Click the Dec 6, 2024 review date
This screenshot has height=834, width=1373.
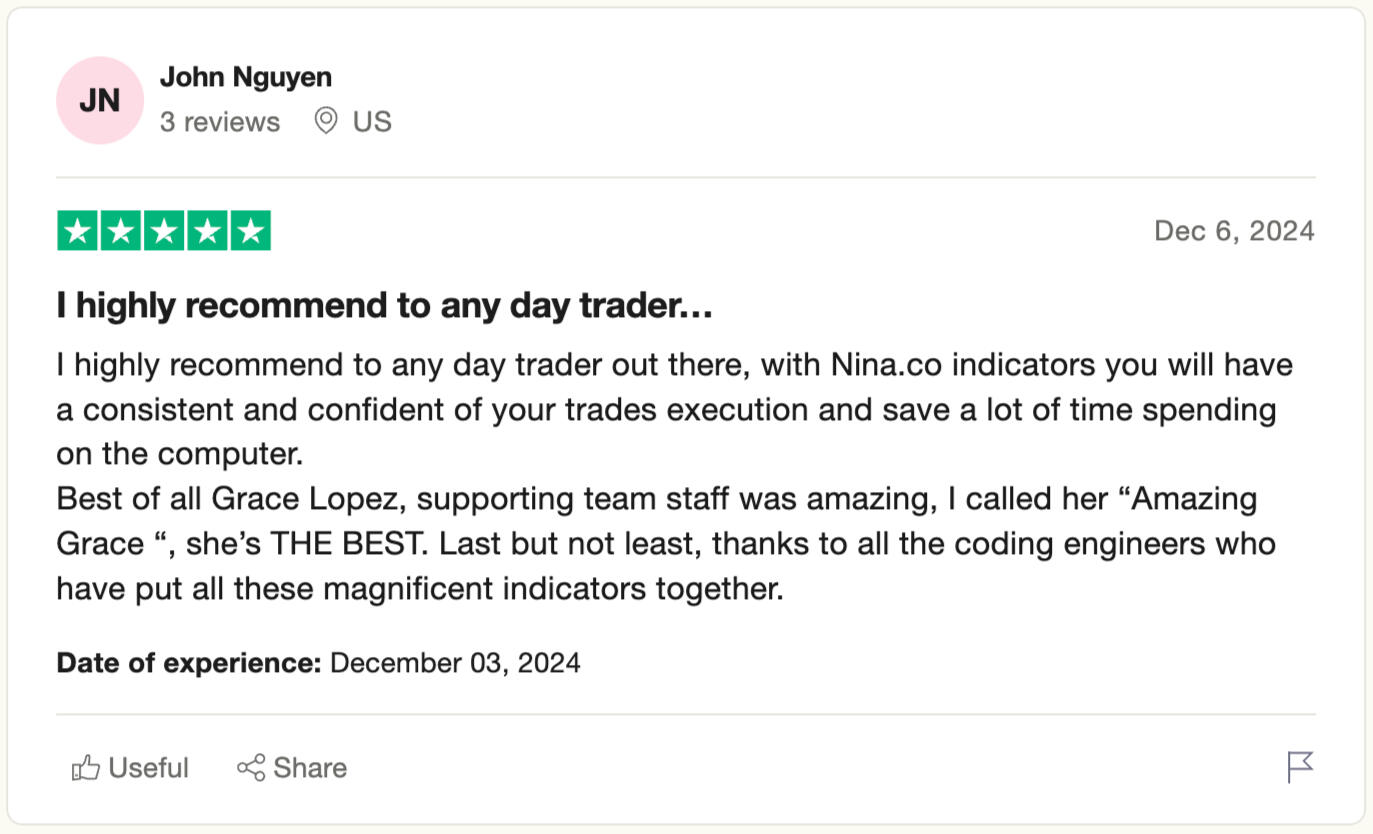pyautogui.click(x=1234, y=231)
